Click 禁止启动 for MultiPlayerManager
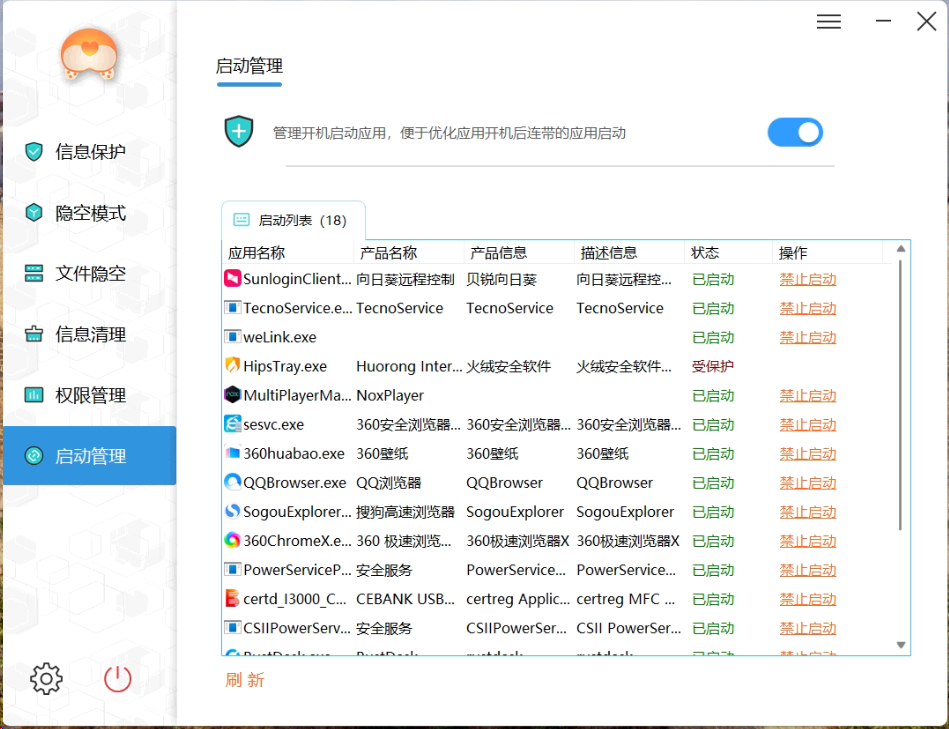Viewport: 949px width, 729px height. pyautogui.click(x=807, y=396)
